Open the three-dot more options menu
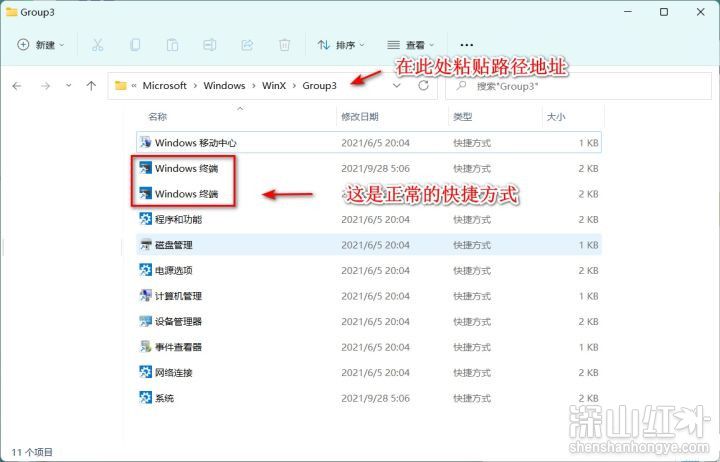The height and width of the screenshot is (462, 720). coord(467,45)
